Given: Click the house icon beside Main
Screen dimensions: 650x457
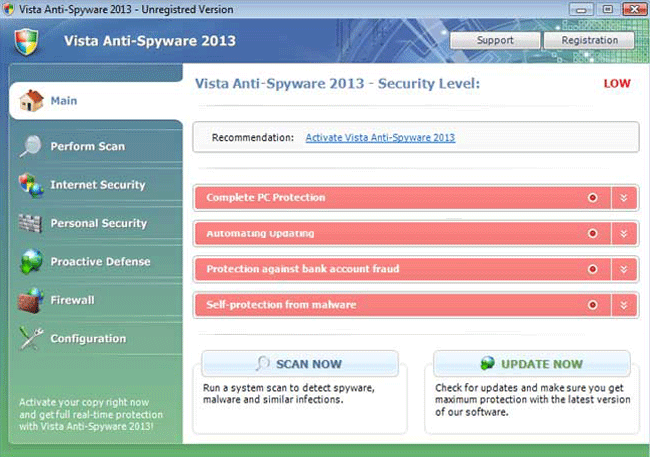Looking at the screenshot, I should coord(32,100).
